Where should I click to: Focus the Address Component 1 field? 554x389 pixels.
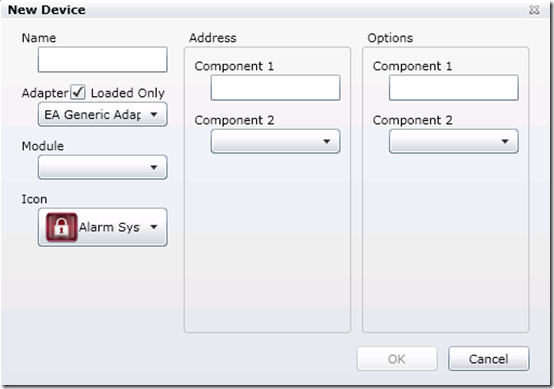(275, 88)
